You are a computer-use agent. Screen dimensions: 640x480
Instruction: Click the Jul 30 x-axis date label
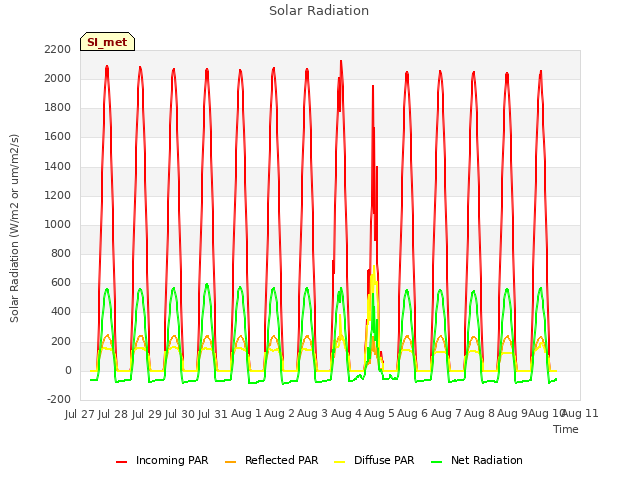point(180,414)
